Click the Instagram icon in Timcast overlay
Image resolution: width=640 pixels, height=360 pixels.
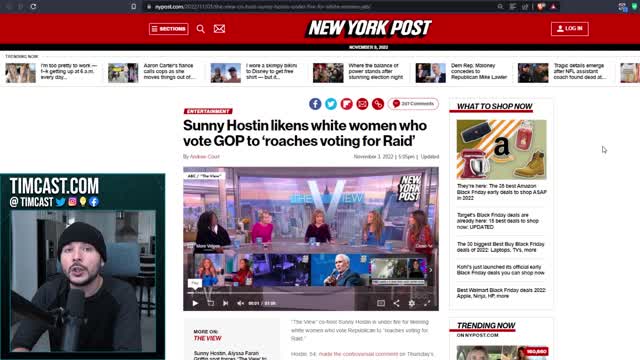tap(72, 202)
